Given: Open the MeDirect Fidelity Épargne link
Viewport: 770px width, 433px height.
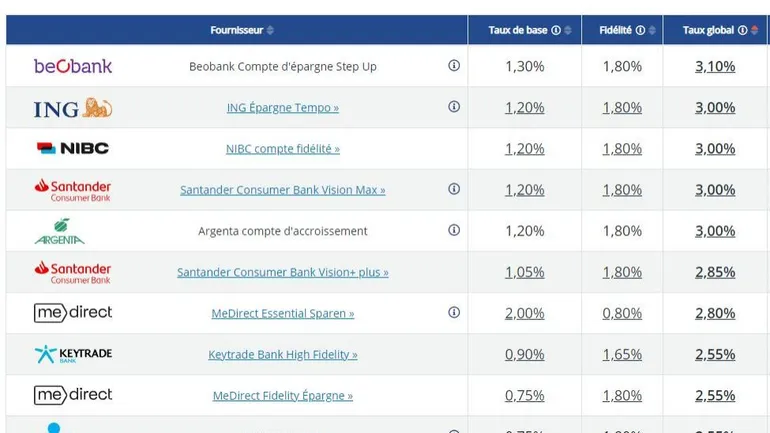Looking at the screenshot, I should (283, 395).
